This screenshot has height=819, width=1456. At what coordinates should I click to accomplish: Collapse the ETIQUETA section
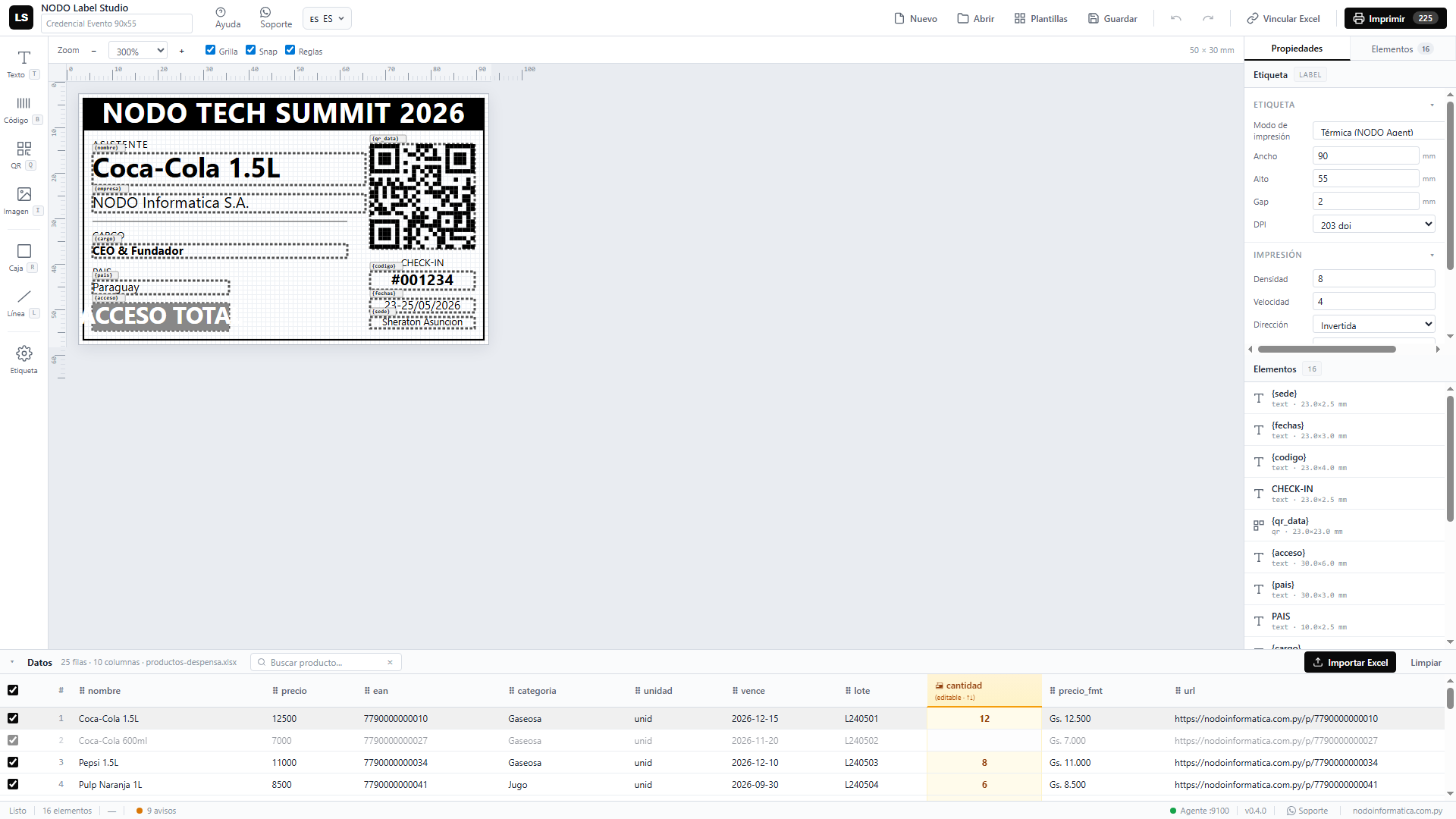[1432, 105]
